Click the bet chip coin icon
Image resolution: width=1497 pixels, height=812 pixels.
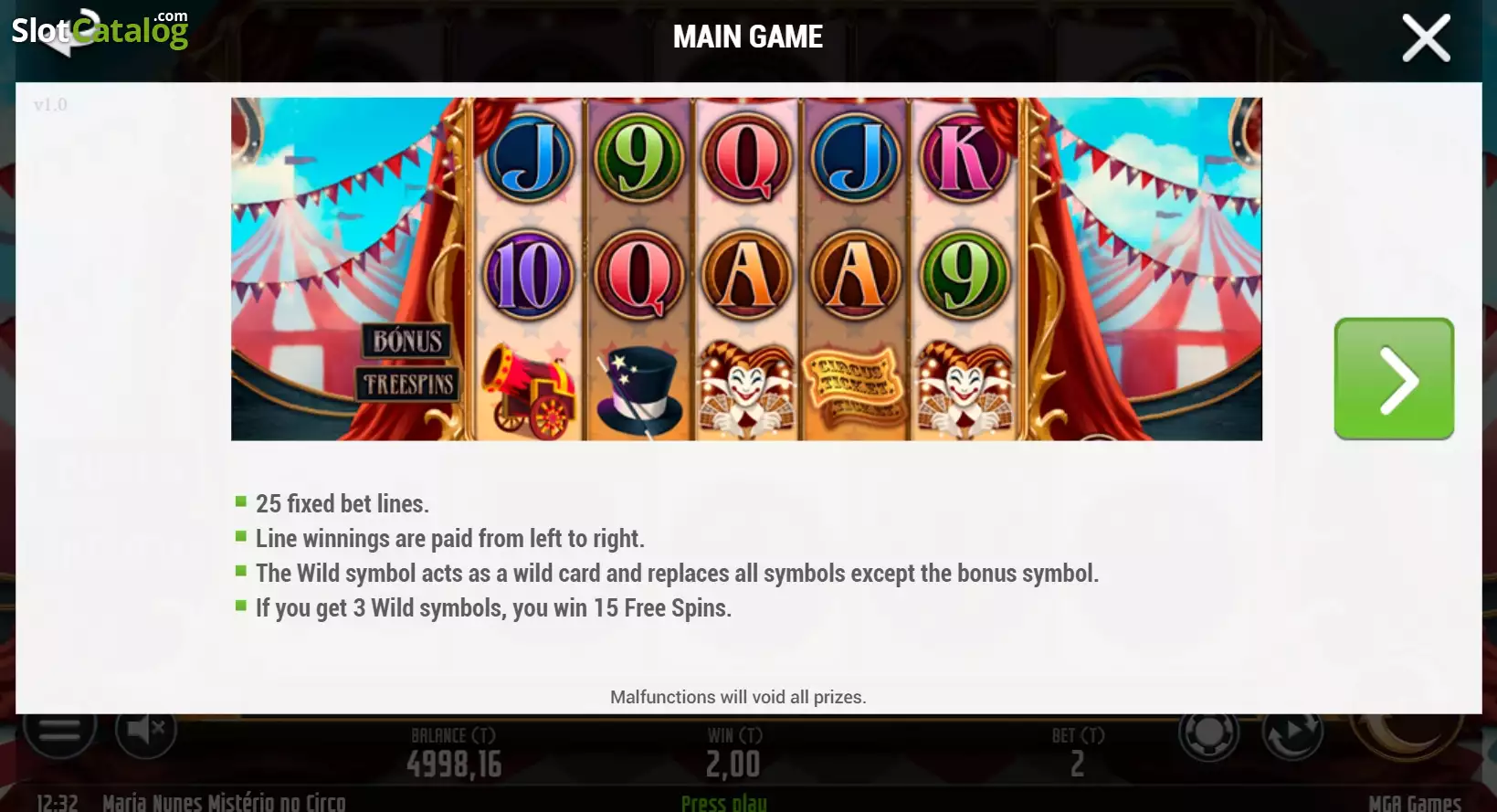click(1208, 733)
